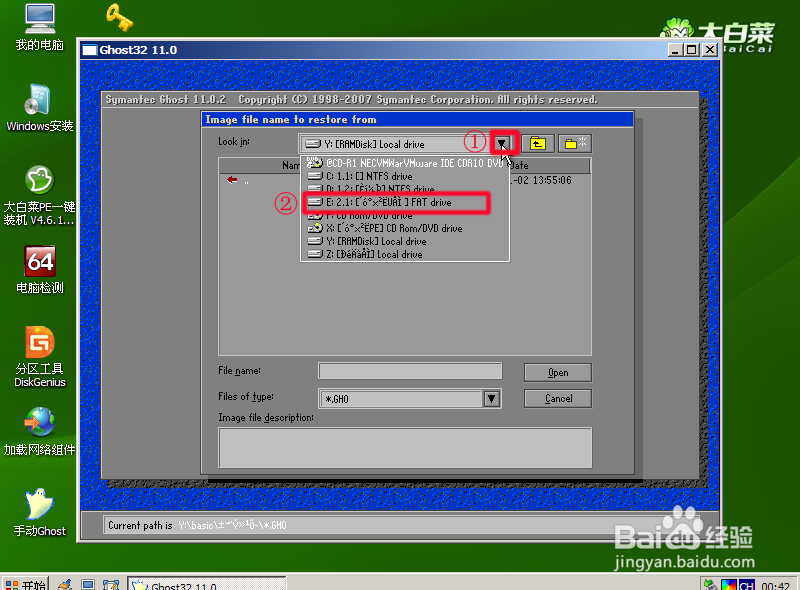Open the 加载网络组件 globe icon
800x590 pixels.
(40, 431)
